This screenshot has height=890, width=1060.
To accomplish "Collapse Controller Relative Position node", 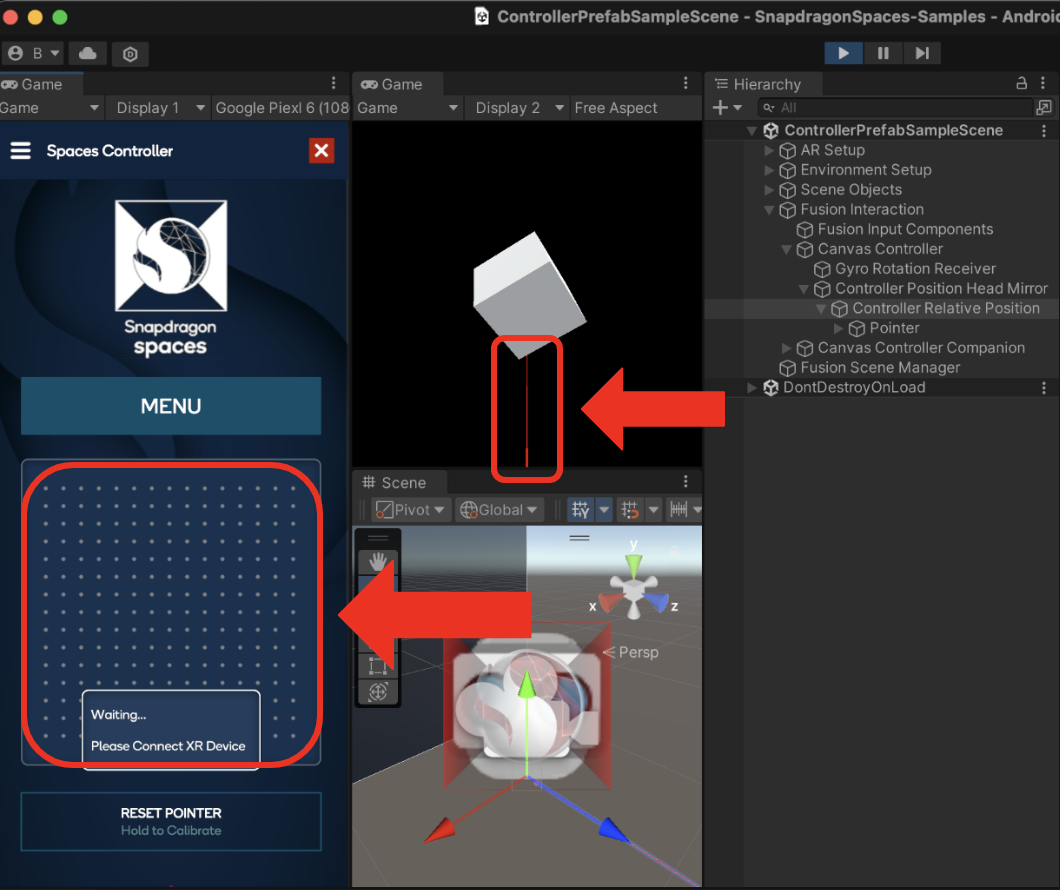I will pyautogui.click(x=821, y=309).
